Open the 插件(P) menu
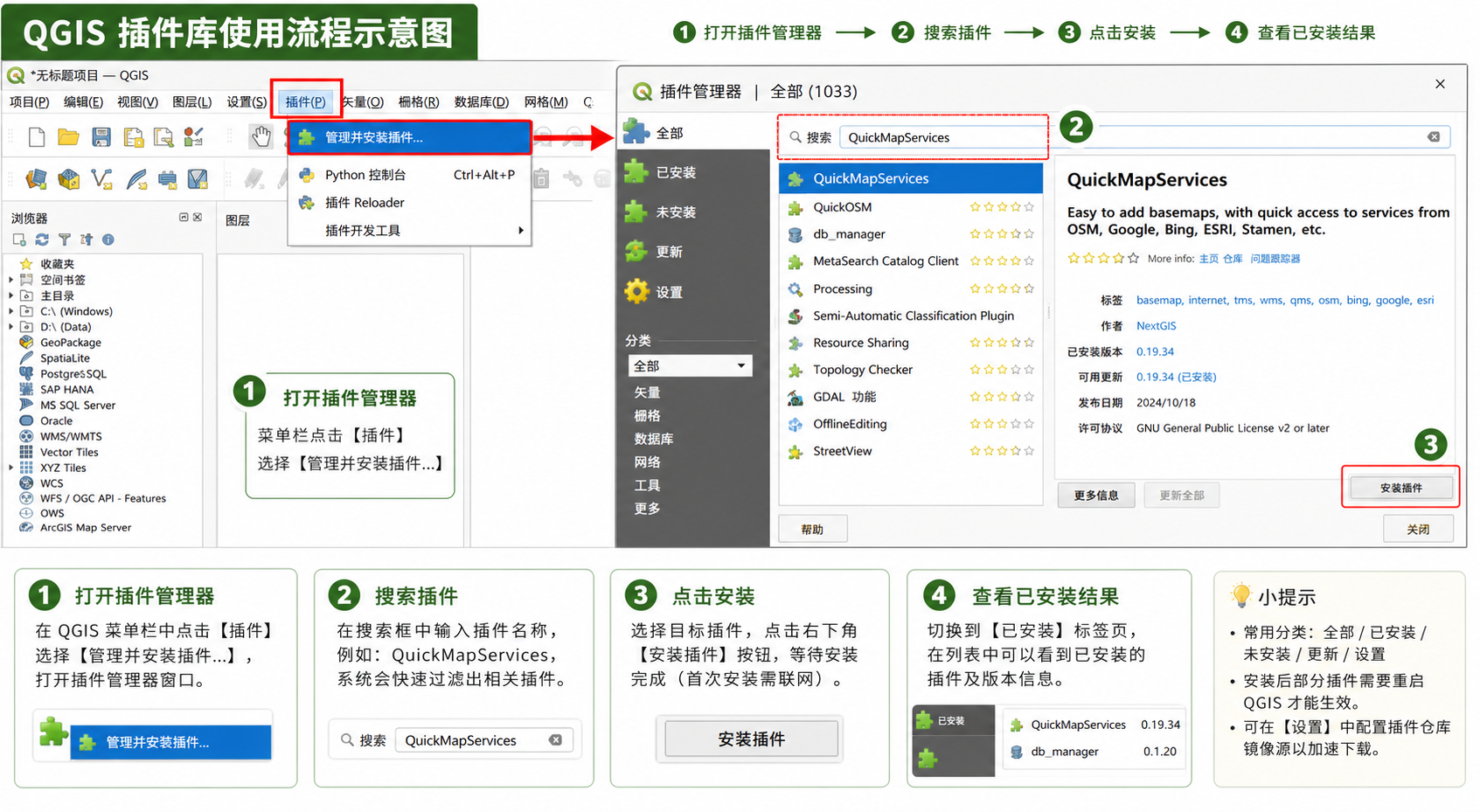Screen dimensions: 1480x812 305,102
